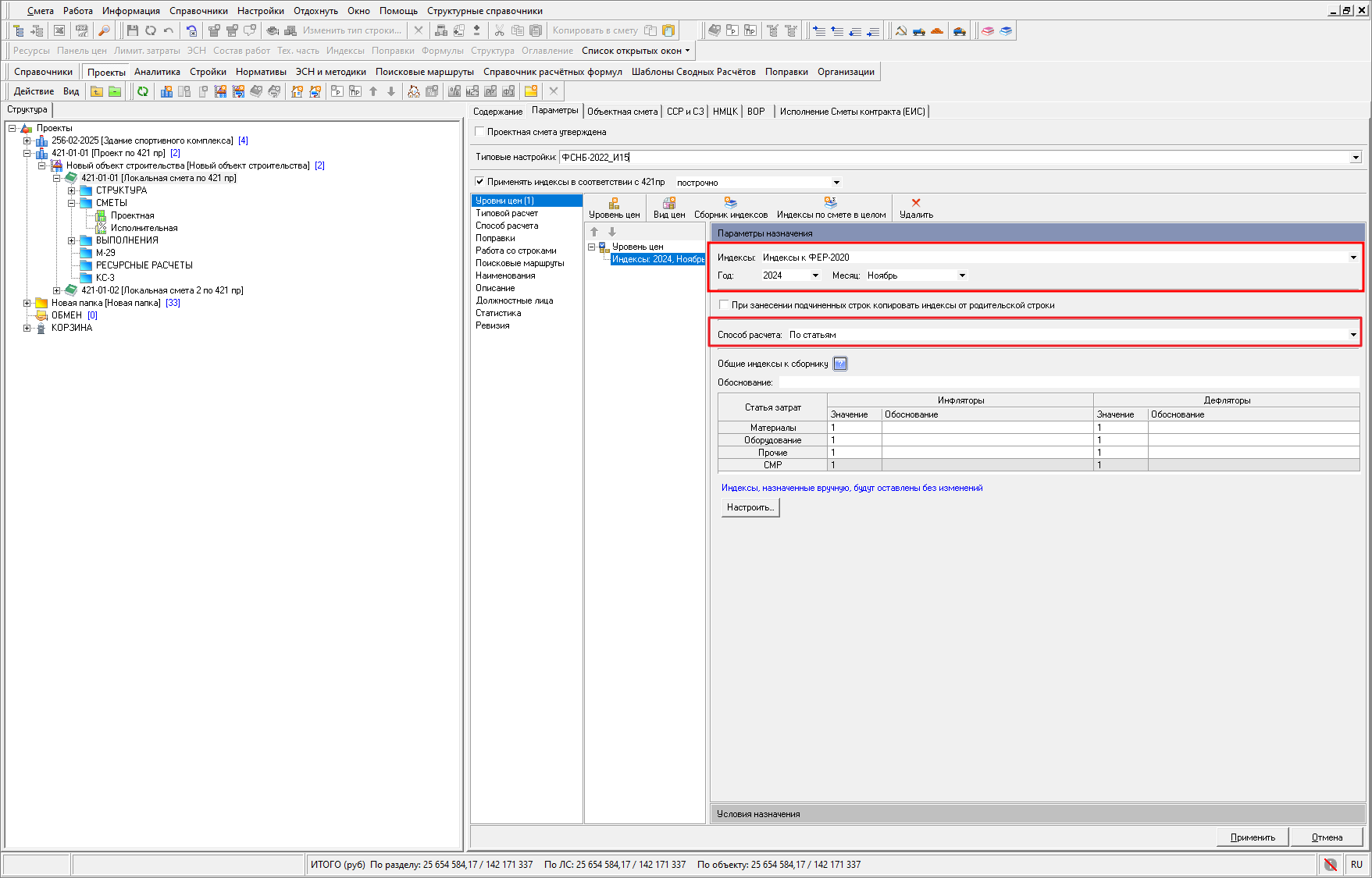Click the PDF export toolbar icon
This screenshot has width=1372, height=878.
tap(81, 30)
